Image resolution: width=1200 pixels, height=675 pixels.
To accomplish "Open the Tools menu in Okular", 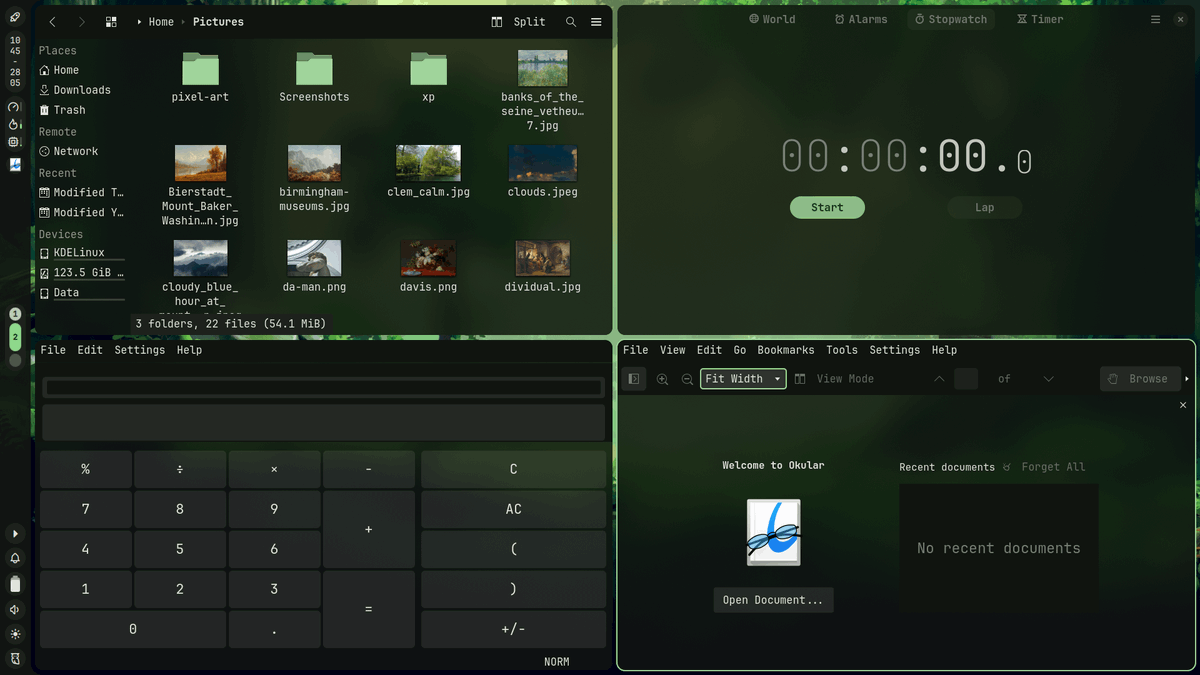I will pyautogui.click(x=842, y=350).
